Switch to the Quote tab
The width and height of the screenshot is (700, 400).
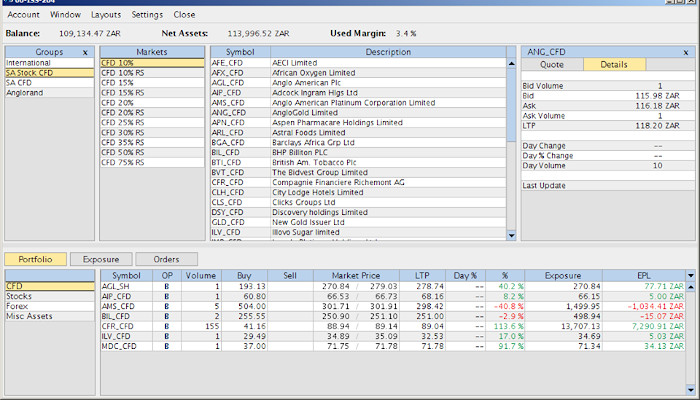coord(552,64)
